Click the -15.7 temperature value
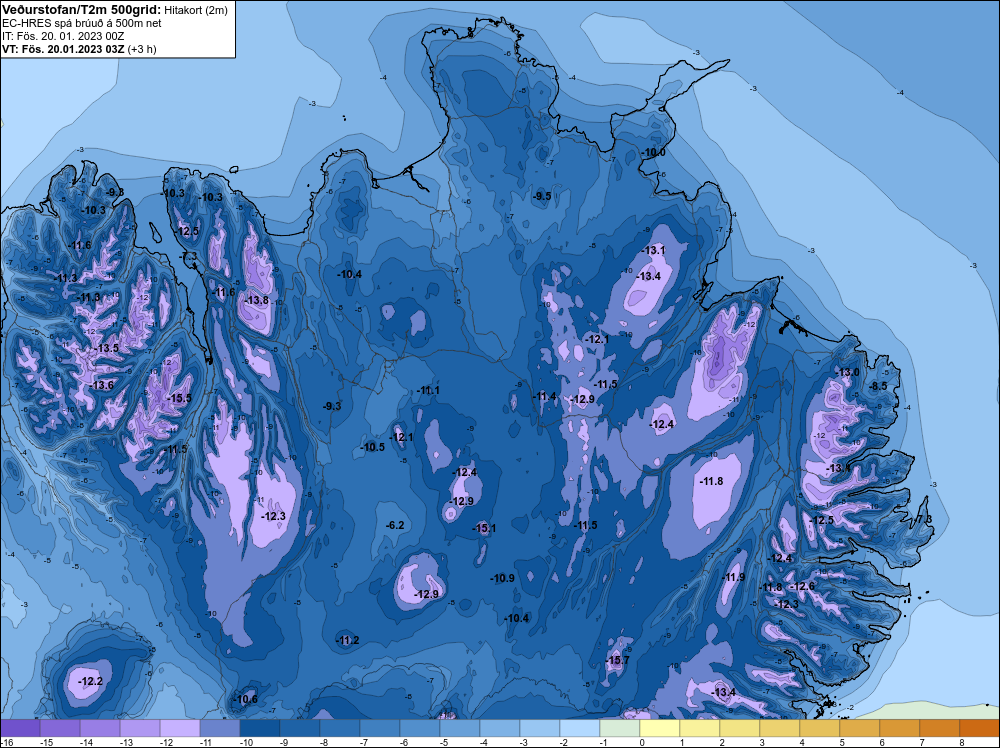The height and width of the screenshot is (748, 1000). point(617,660)
